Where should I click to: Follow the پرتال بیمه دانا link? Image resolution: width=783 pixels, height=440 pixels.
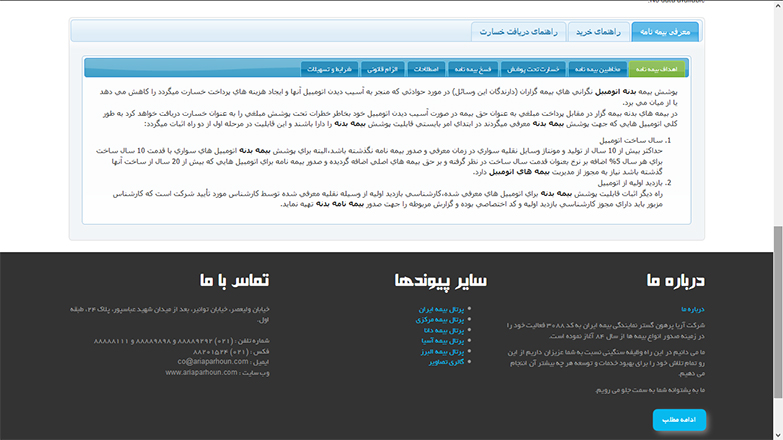pos(444,331)
